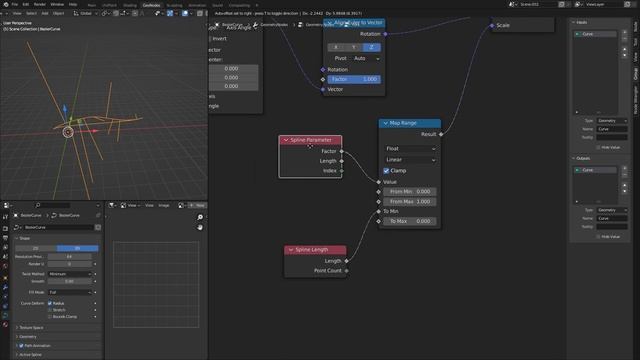Click the To Max value field
640x360 pixels.
[409, 221]
